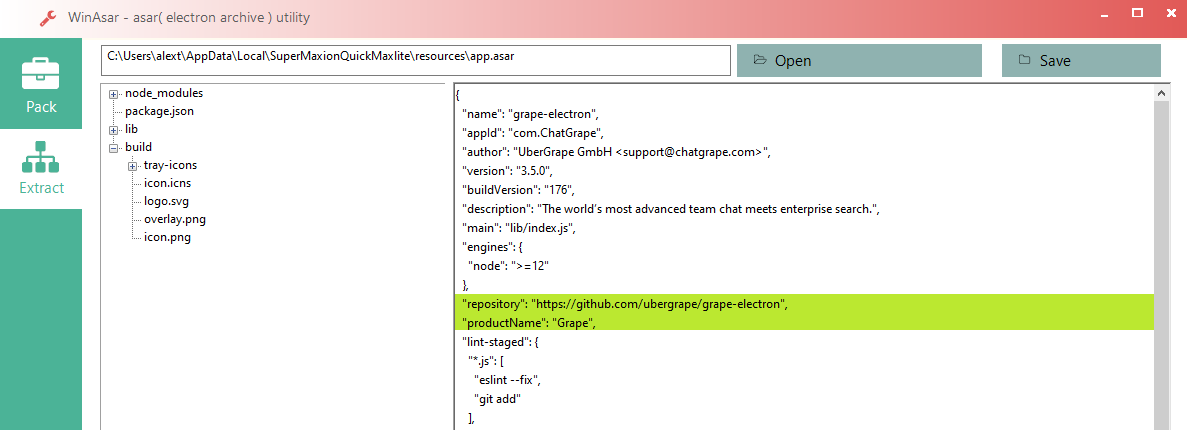Click the folder icon on Save button

coord(1024,60)
